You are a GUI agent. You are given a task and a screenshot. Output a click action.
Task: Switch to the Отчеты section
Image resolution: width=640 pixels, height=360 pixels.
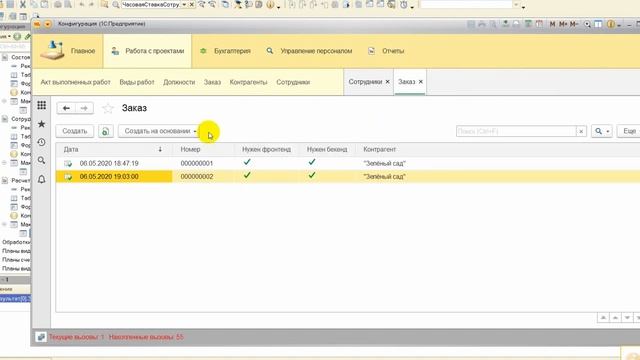[386, 51]
